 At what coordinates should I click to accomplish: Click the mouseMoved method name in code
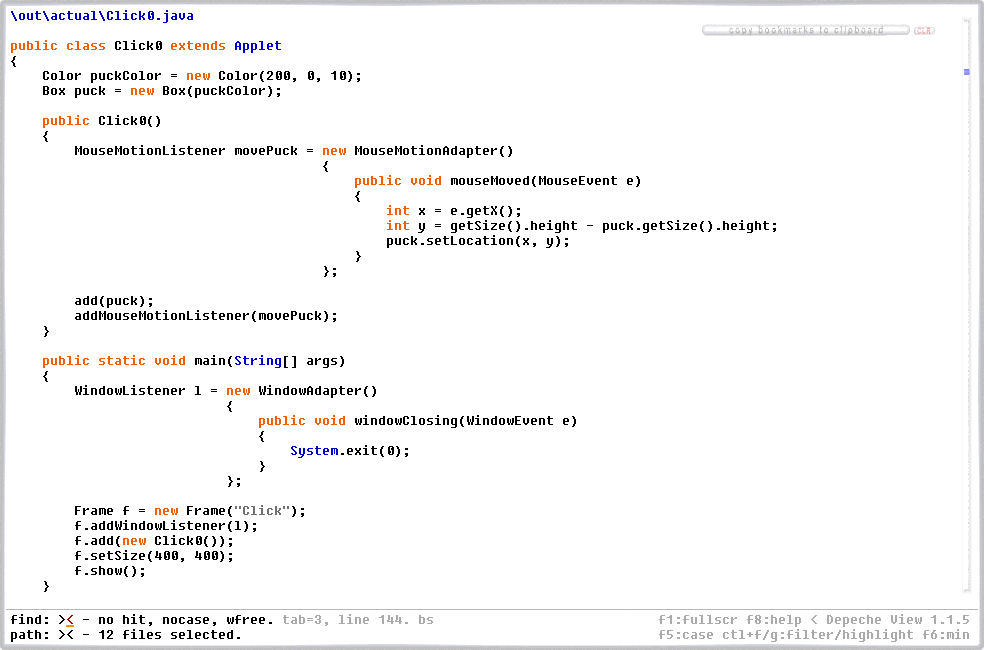pos(490,181)
